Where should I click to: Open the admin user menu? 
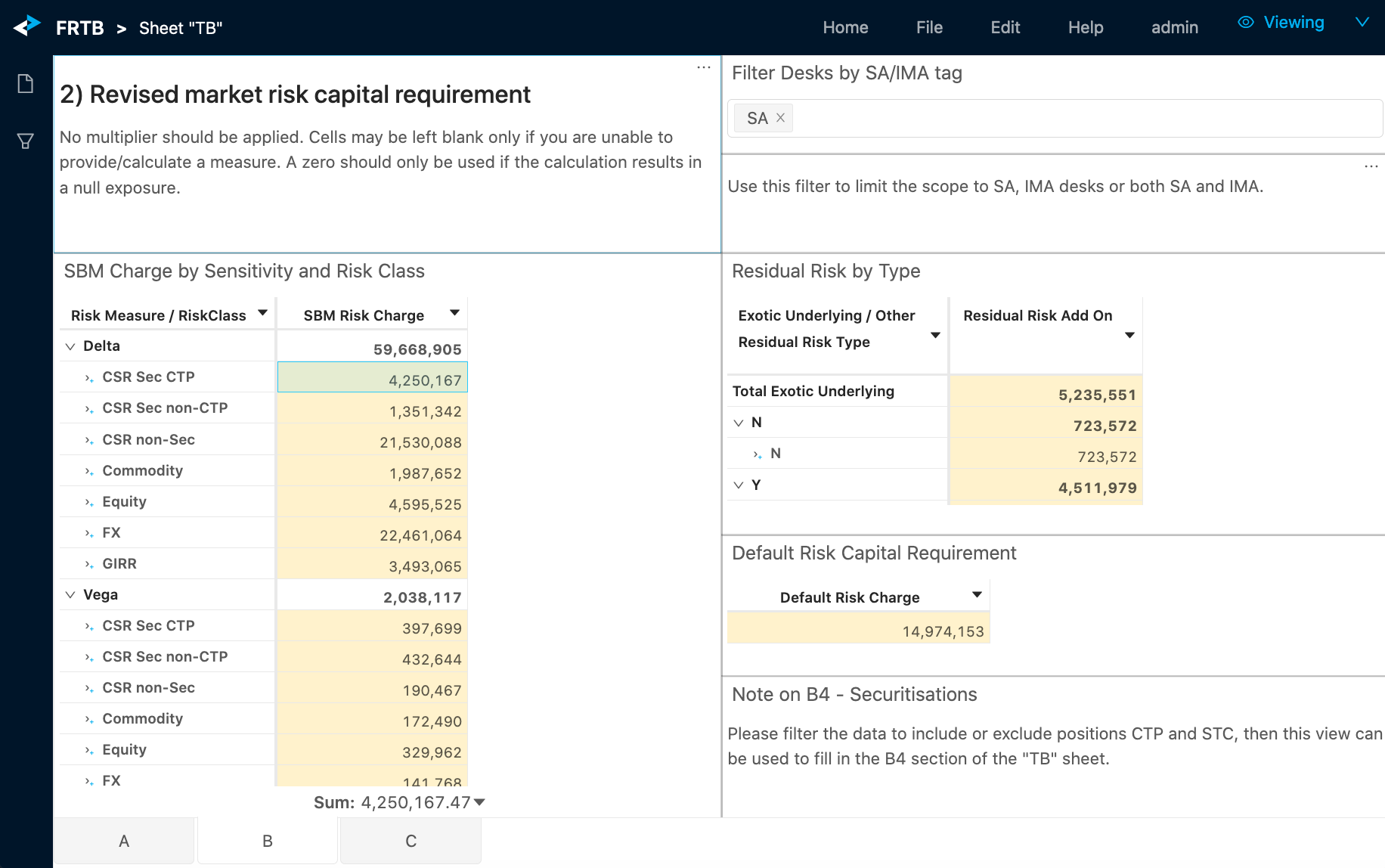[x=1174, y=27]
